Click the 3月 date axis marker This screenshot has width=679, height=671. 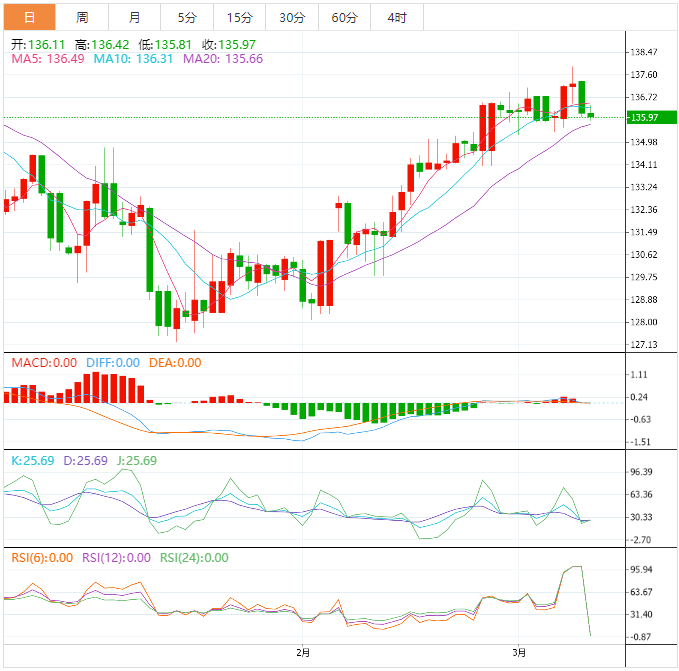point(519,652)
